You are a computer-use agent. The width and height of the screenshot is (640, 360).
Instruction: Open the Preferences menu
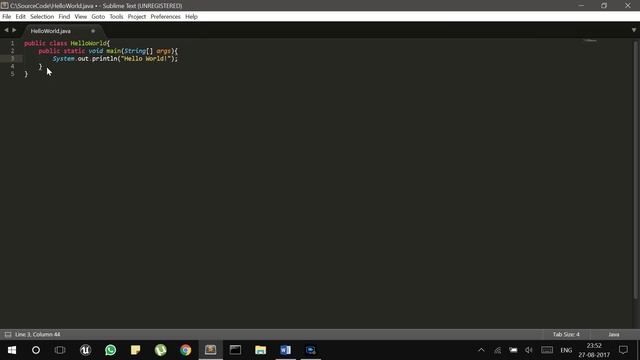tap(165, 17)
